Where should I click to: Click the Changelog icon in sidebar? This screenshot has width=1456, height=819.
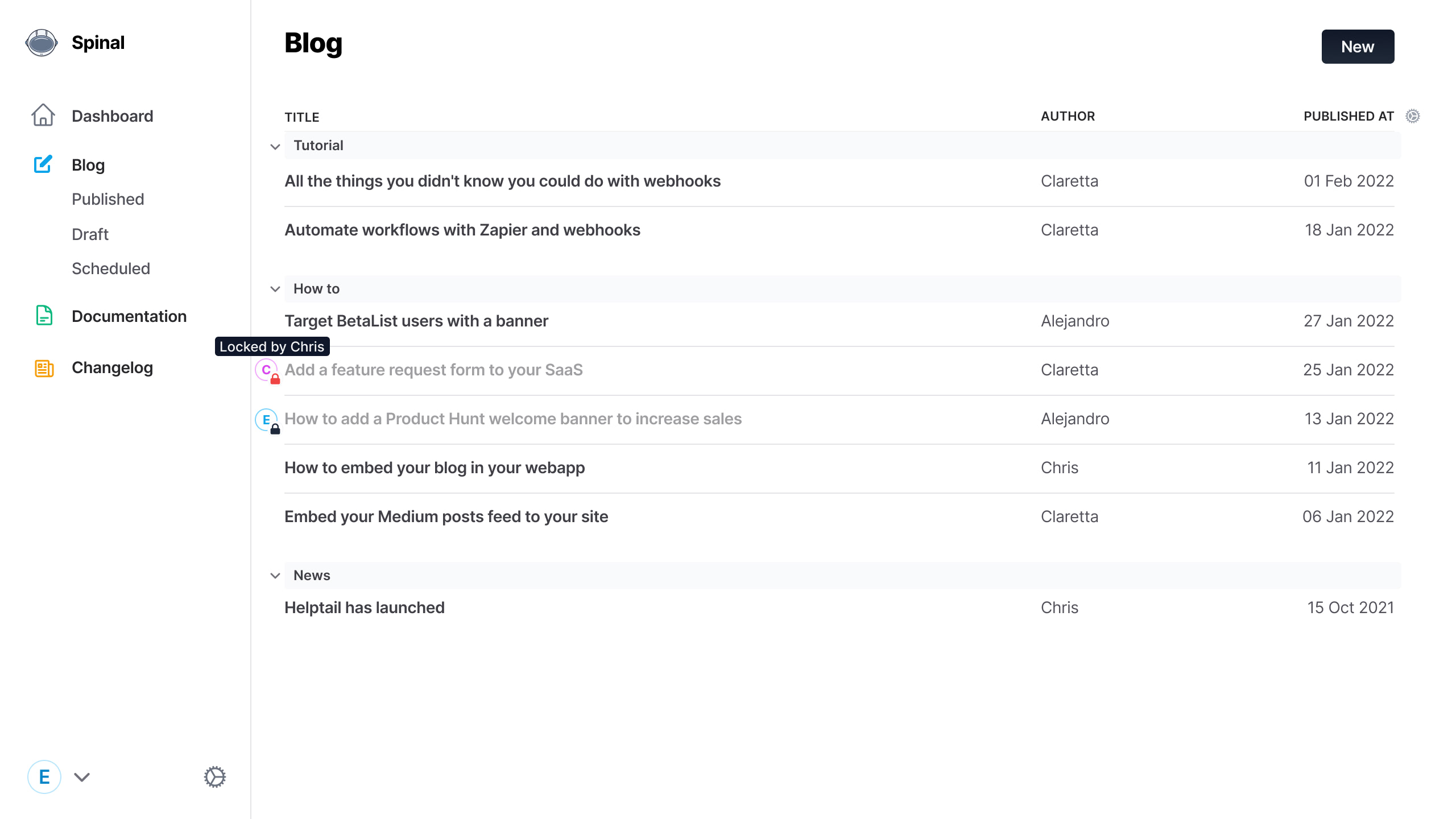41,367
